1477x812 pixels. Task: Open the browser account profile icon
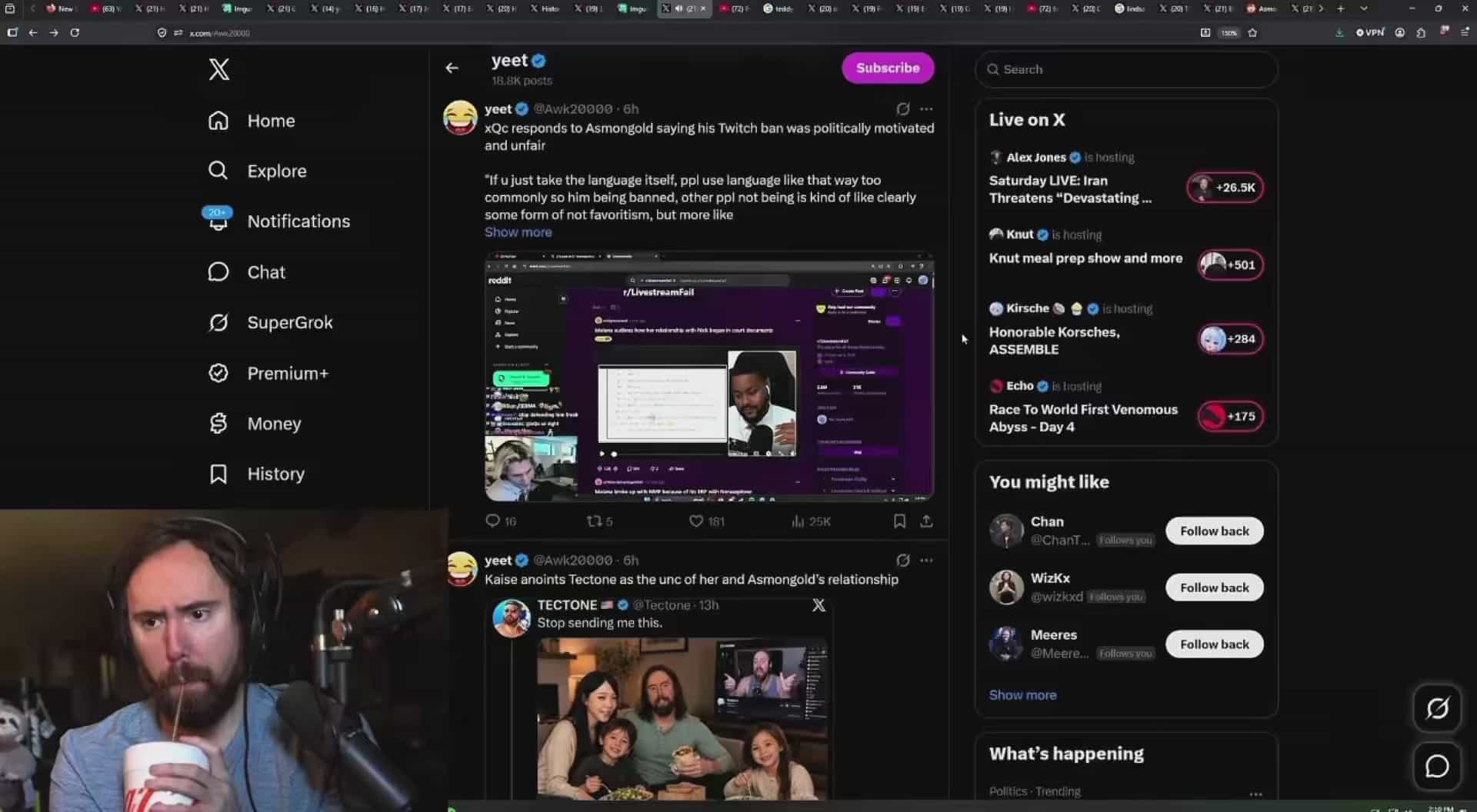[x=1400, y=33]
